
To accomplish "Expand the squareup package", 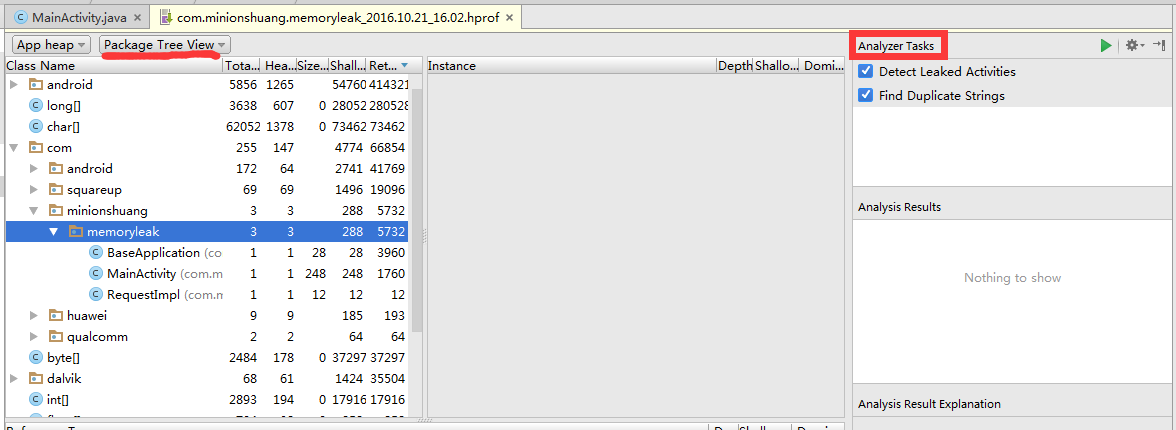I will click(x=34, y=190).
